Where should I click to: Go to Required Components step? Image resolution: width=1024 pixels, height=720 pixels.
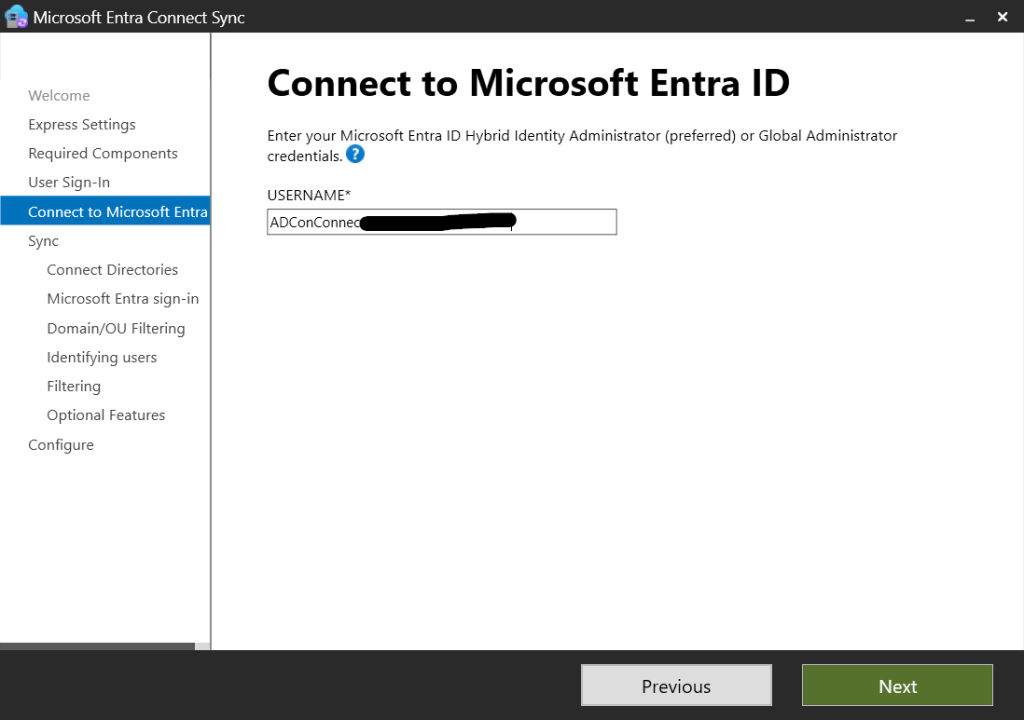pyautogui.click(x=103, y=154)
